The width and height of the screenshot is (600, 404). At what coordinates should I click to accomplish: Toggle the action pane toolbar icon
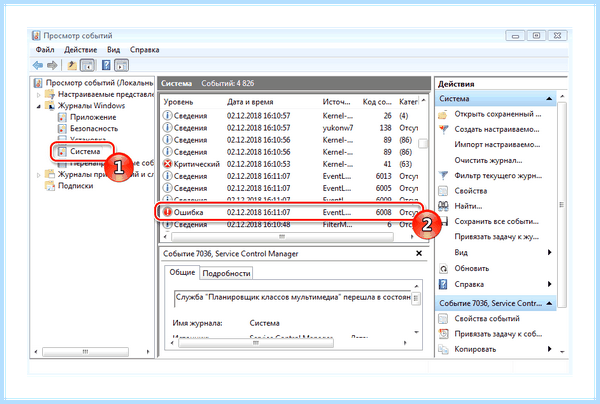(x=121, y=65)
